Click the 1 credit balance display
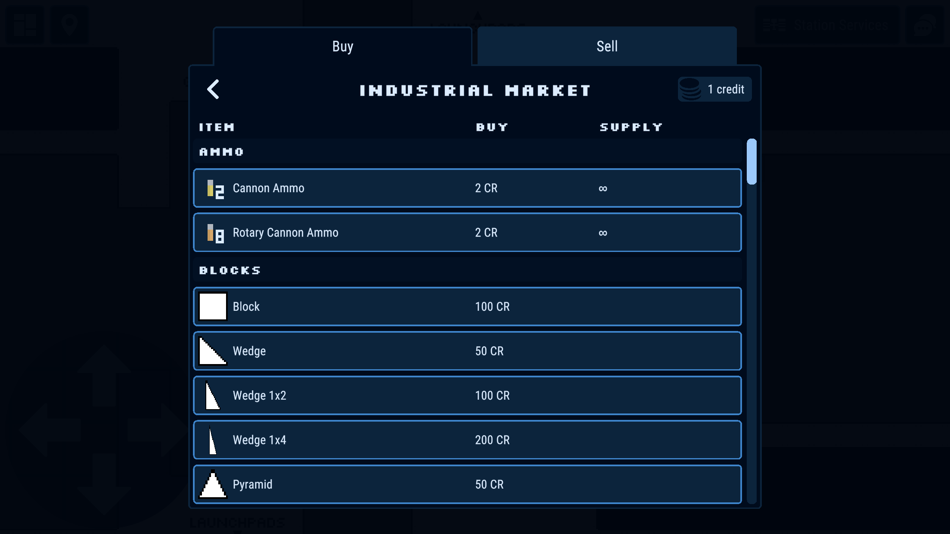The height and width of the screenshot is (534, 950). [715, 89]
